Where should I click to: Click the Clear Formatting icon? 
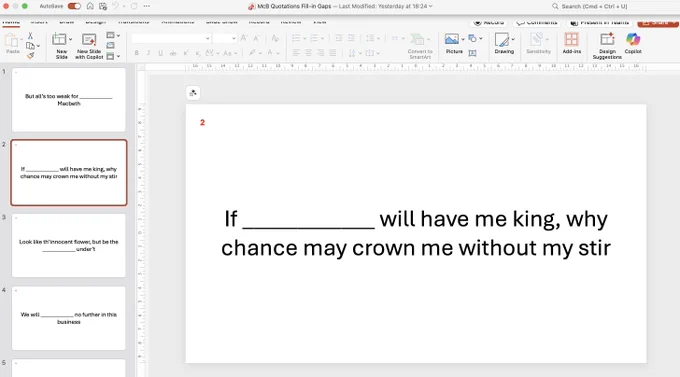pyautogui.click(x=275, y=38)
